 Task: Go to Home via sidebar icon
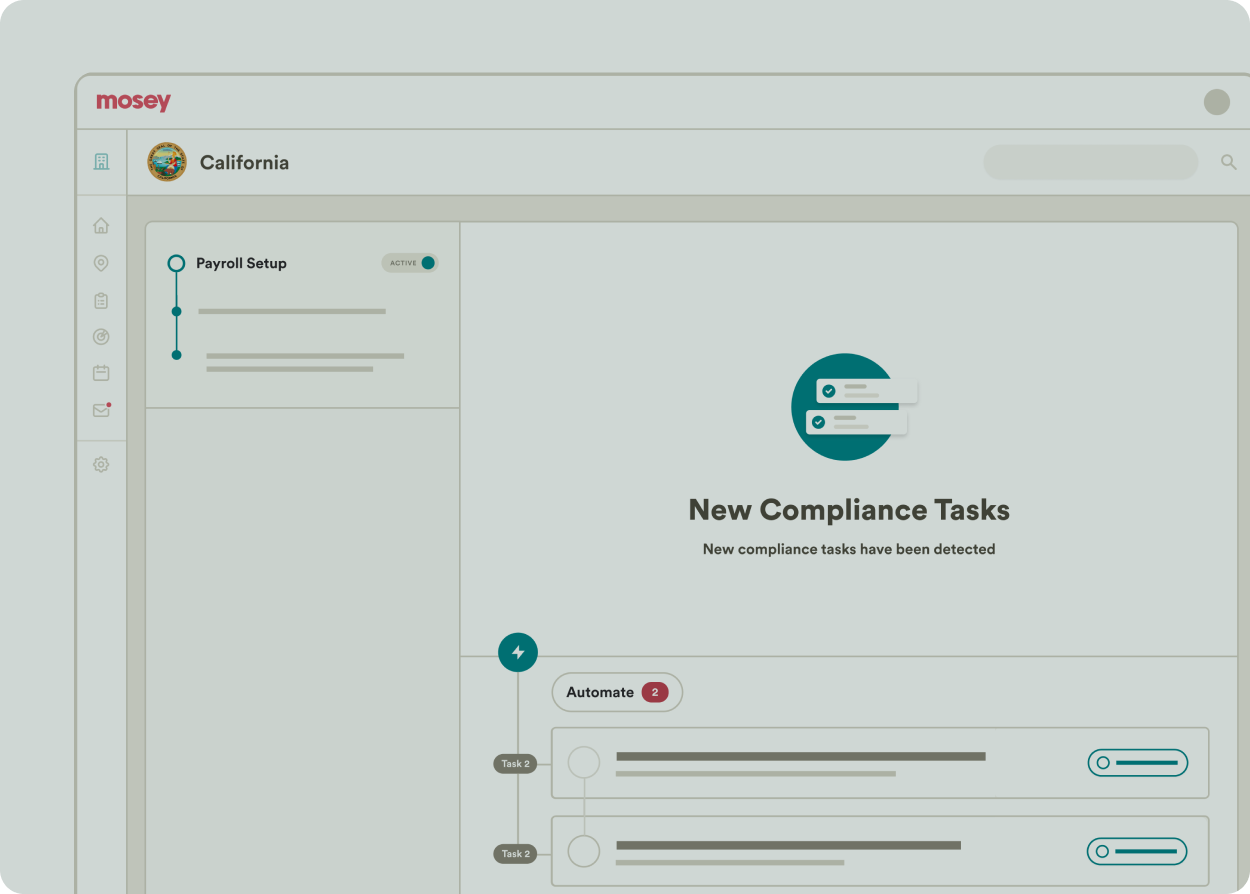(x=101, y=226)
